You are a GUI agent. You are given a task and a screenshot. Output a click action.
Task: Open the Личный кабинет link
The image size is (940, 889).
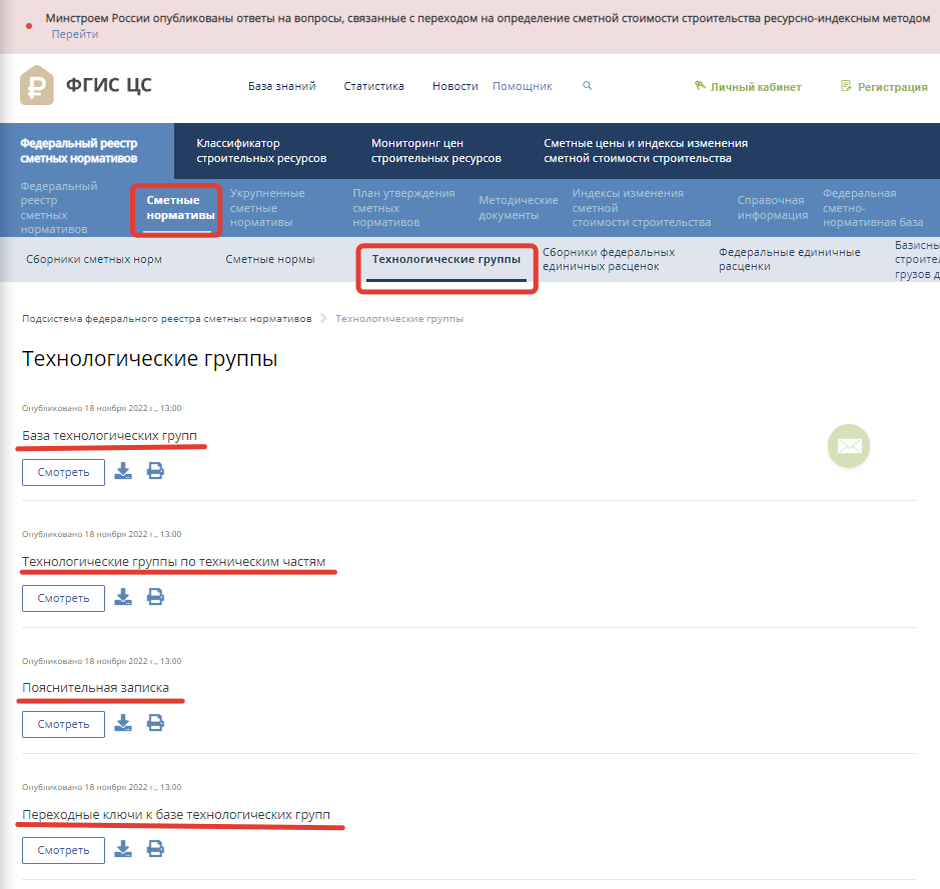[x=755, y=87]
